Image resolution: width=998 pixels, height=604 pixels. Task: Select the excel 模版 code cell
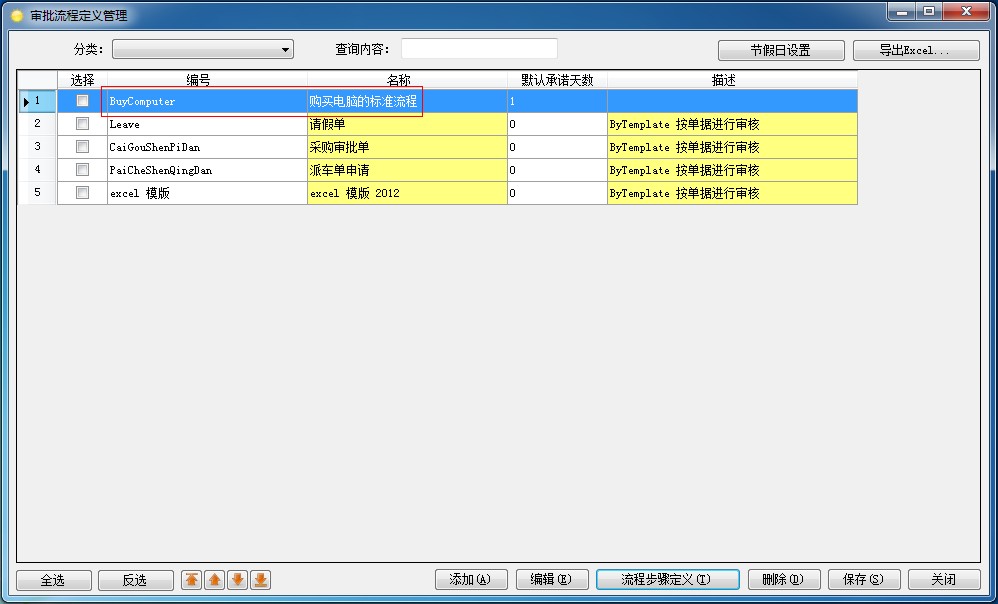207,193
